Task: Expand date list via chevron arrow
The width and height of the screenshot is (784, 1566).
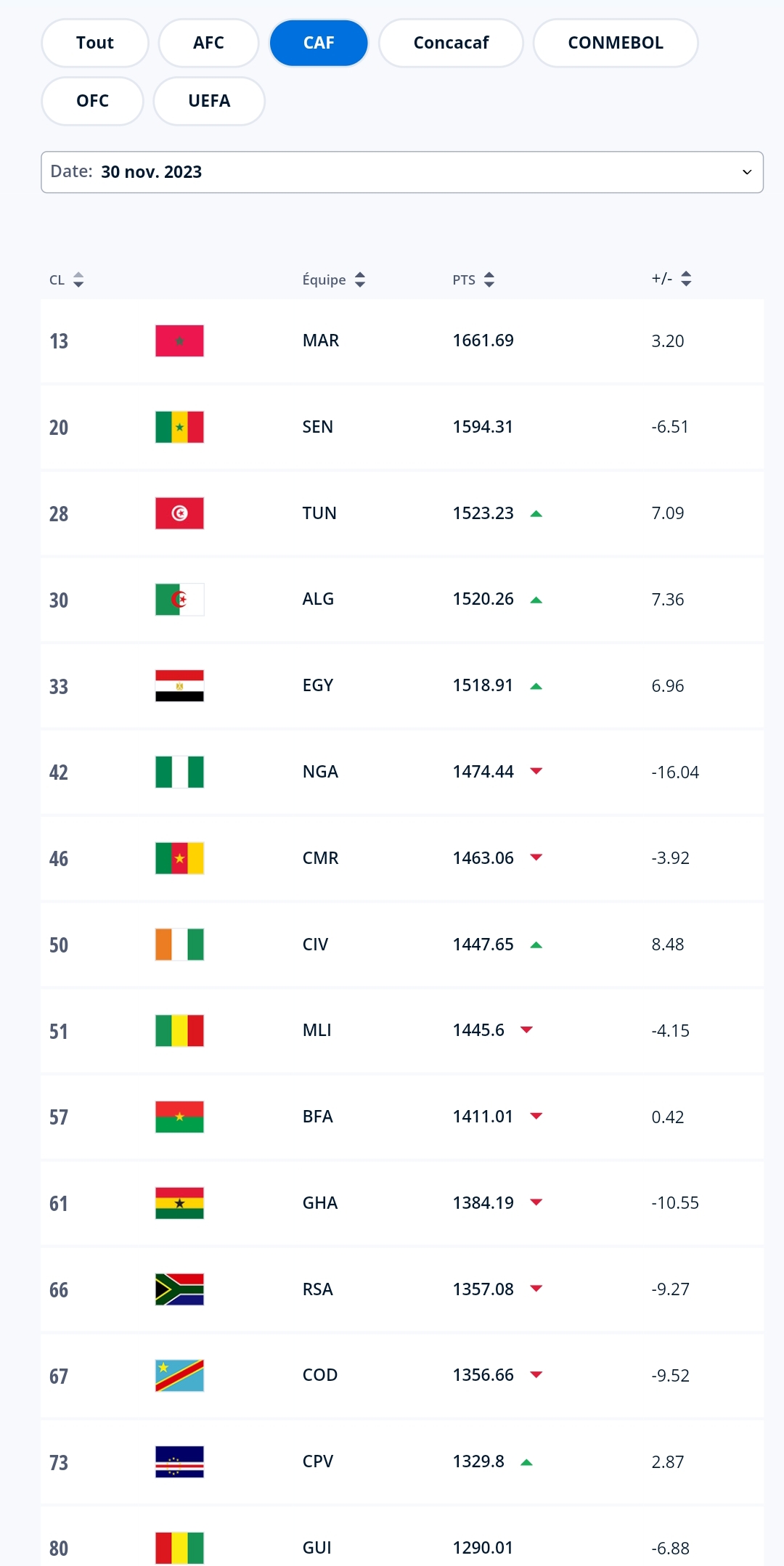Action: pos(746,172)
